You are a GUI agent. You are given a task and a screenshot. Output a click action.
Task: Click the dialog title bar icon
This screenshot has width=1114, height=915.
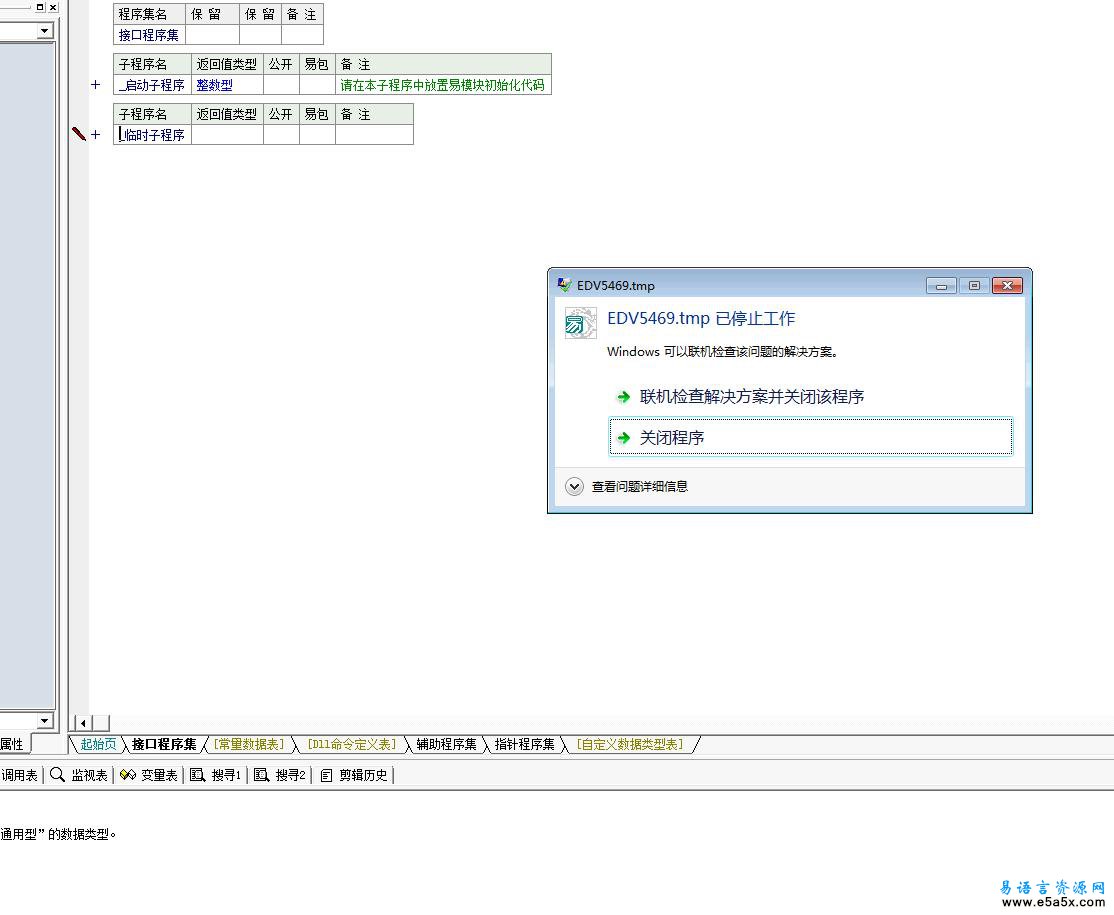coord(564,285)
